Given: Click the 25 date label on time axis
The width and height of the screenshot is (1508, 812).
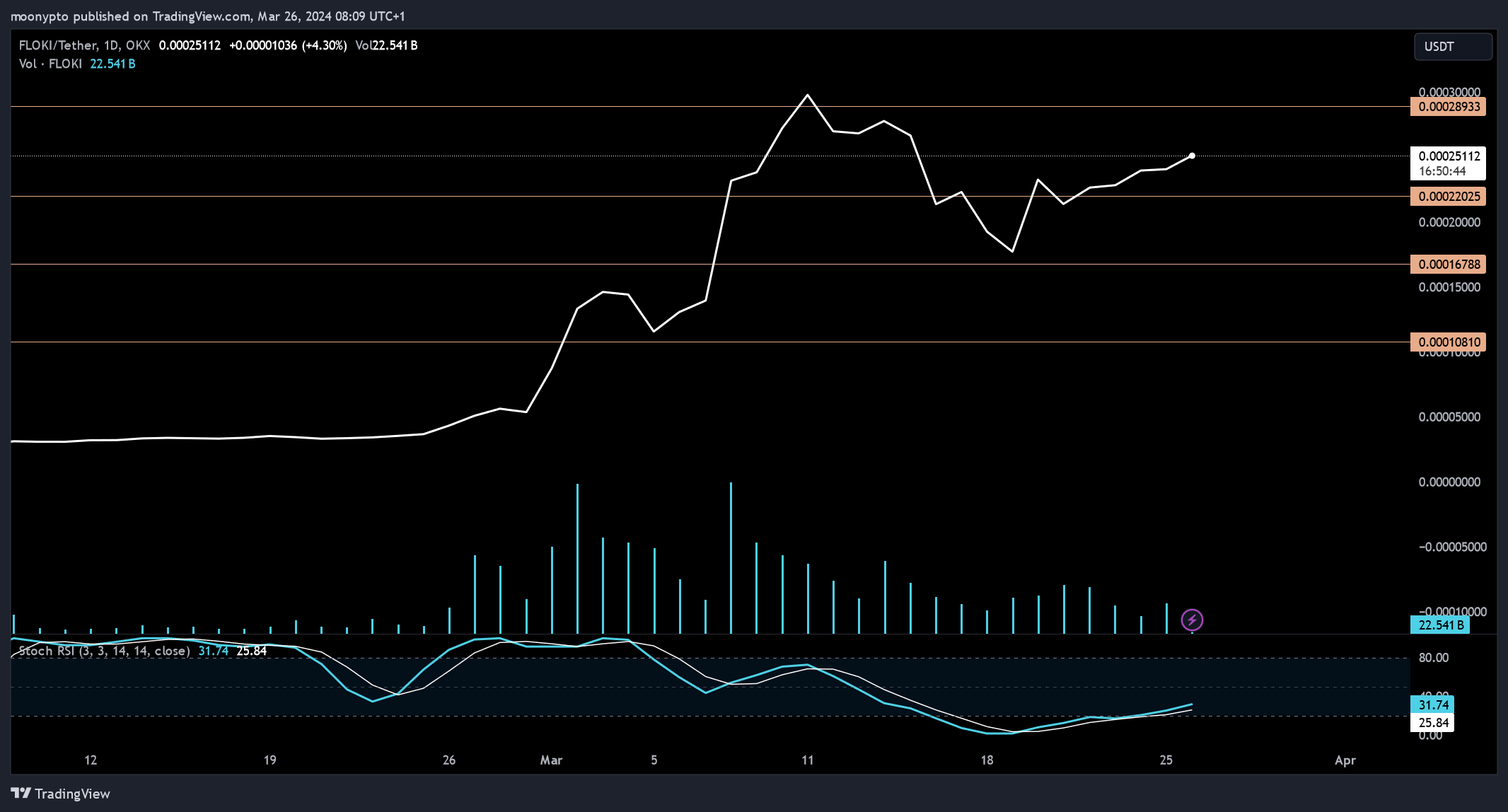Looking at the screenshot, I should coord(1166,760).
